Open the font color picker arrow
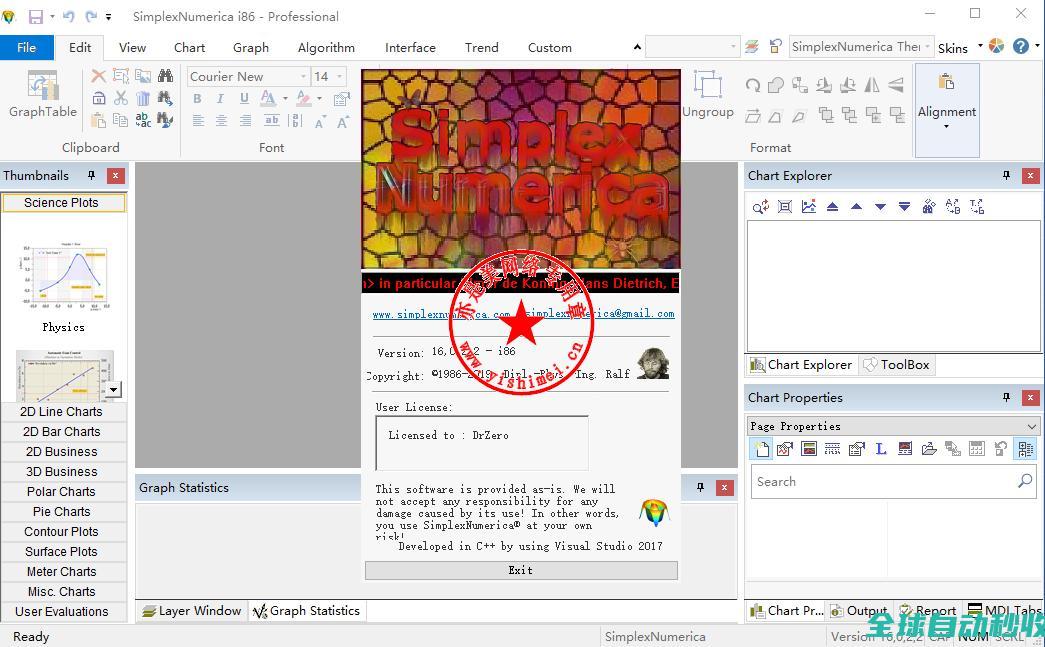 point(285,98)
